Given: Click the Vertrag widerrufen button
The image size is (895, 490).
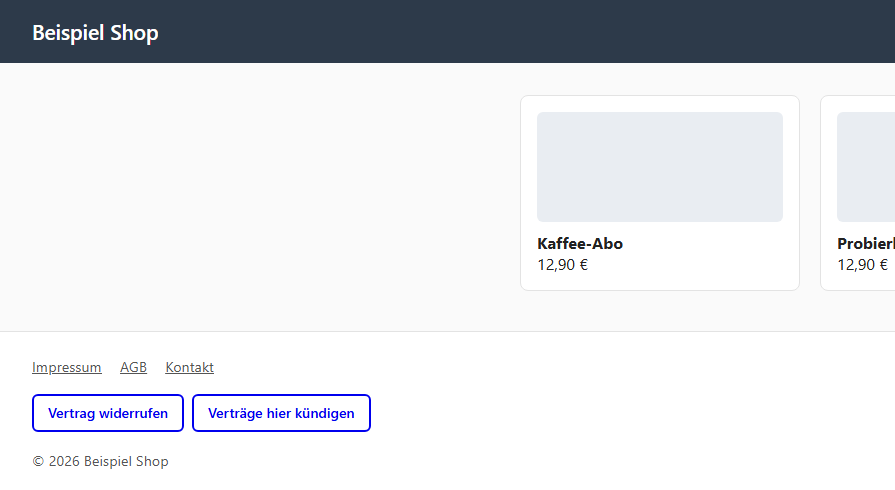Looking at the screenshot, I should (108, 413).
